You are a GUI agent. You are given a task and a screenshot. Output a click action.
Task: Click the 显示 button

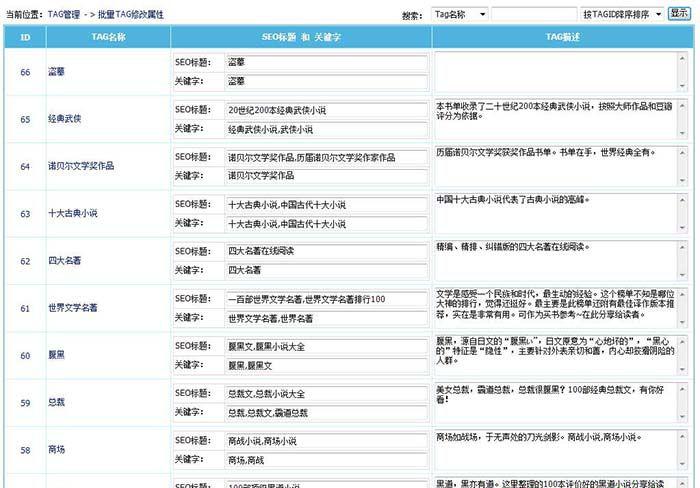(x=679, y=13)
